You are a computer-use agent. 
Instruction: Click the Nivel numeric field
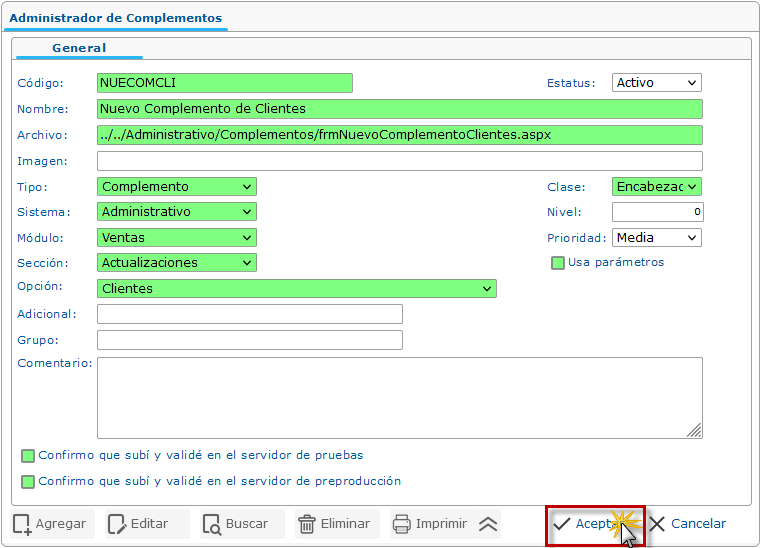click(x=658, y=212)
